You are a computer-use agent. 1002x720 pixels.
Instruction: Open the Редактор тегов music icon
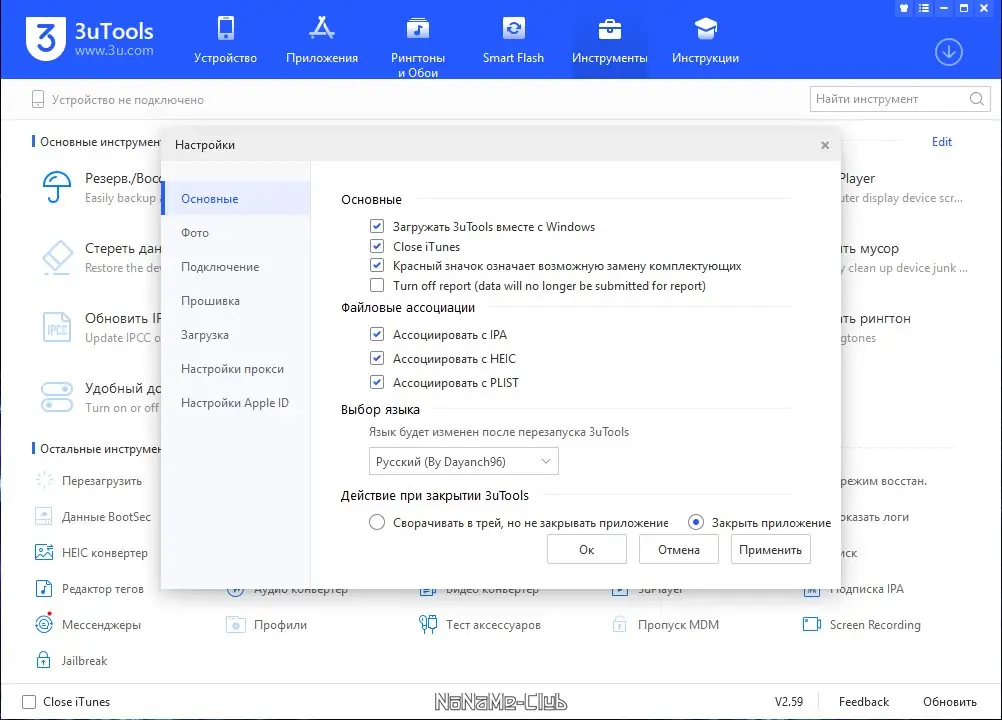click(x=43, y=588)
